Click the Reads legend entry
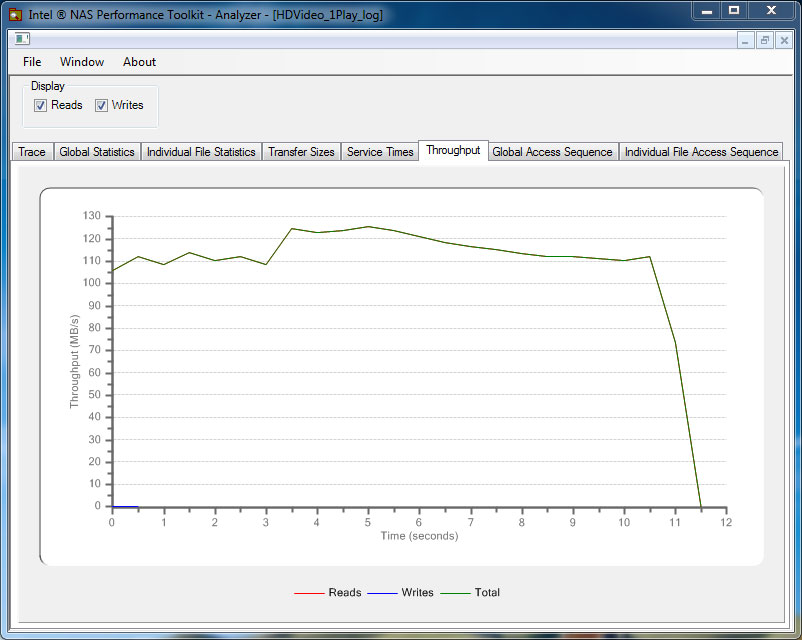This screenshot has width=802, height=640. click(328, 592)
